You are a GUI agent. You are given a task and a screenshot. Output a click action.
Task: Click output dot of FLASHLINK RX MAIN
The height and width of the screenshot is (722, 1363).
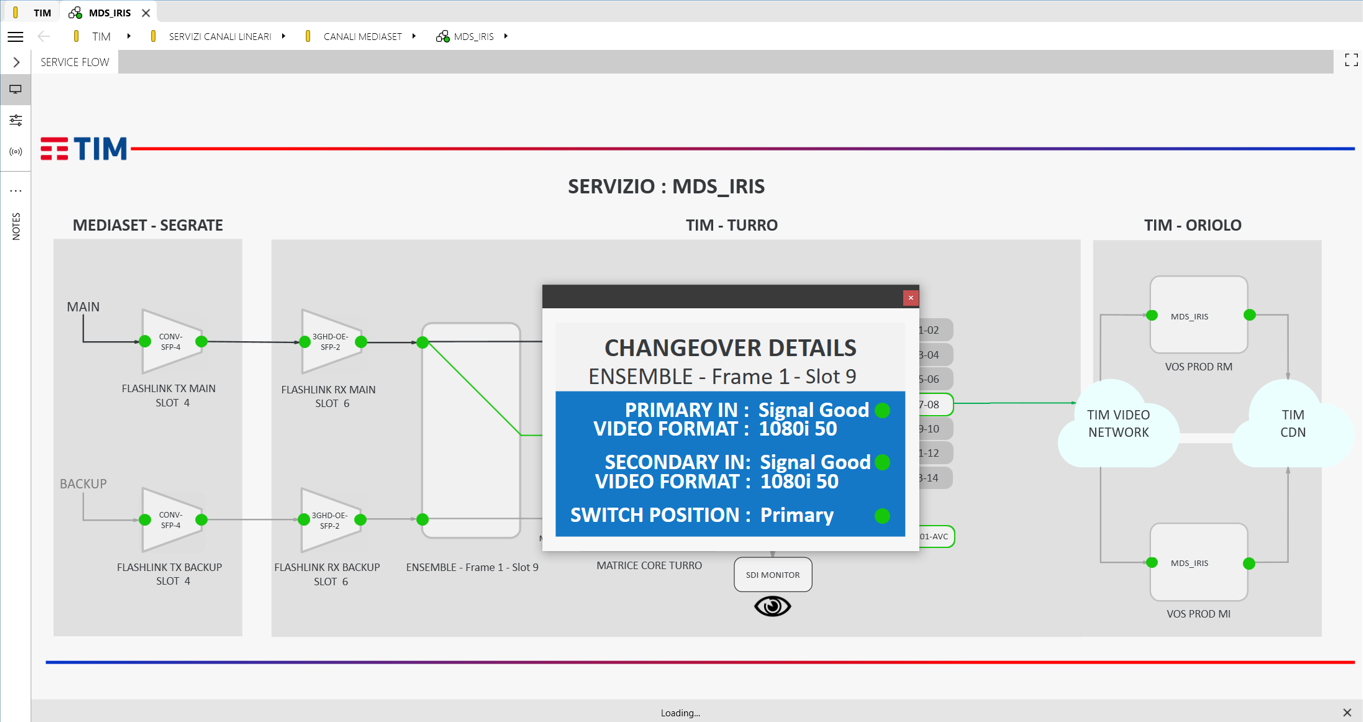point(361,342)
